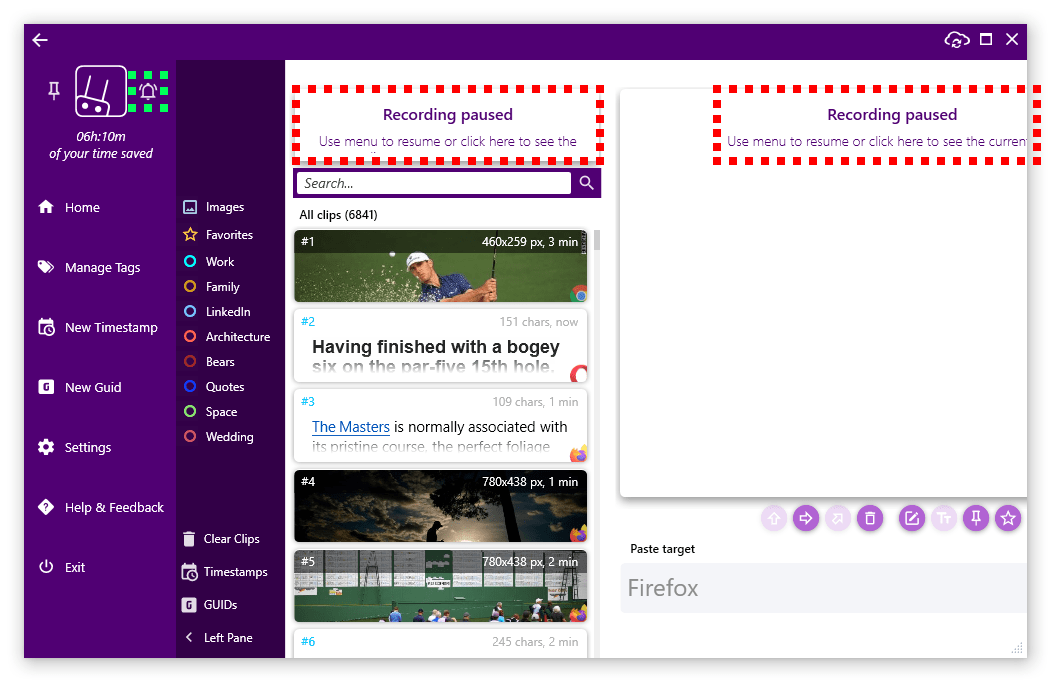Click Exit to quit the app
The width and height of the screenshot is (1051, 682).
click(x=62, y=567)
